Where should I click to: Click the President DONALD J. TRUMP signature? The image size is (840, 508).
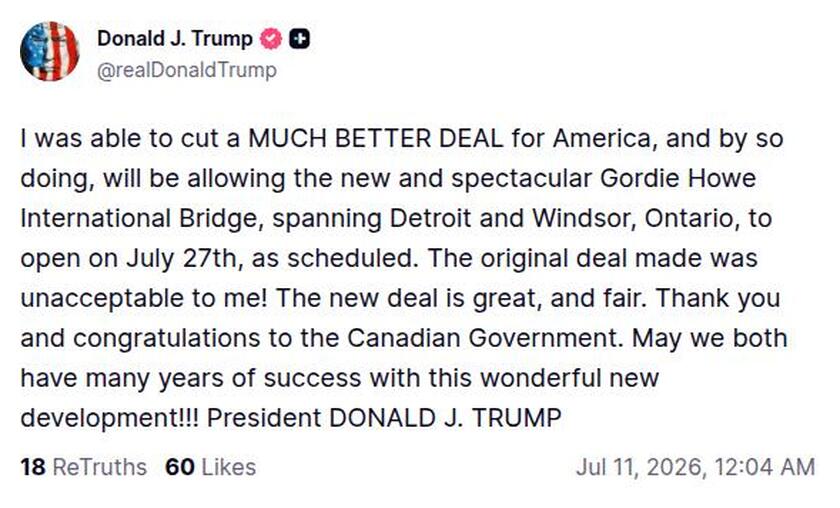tap(384, 419)
